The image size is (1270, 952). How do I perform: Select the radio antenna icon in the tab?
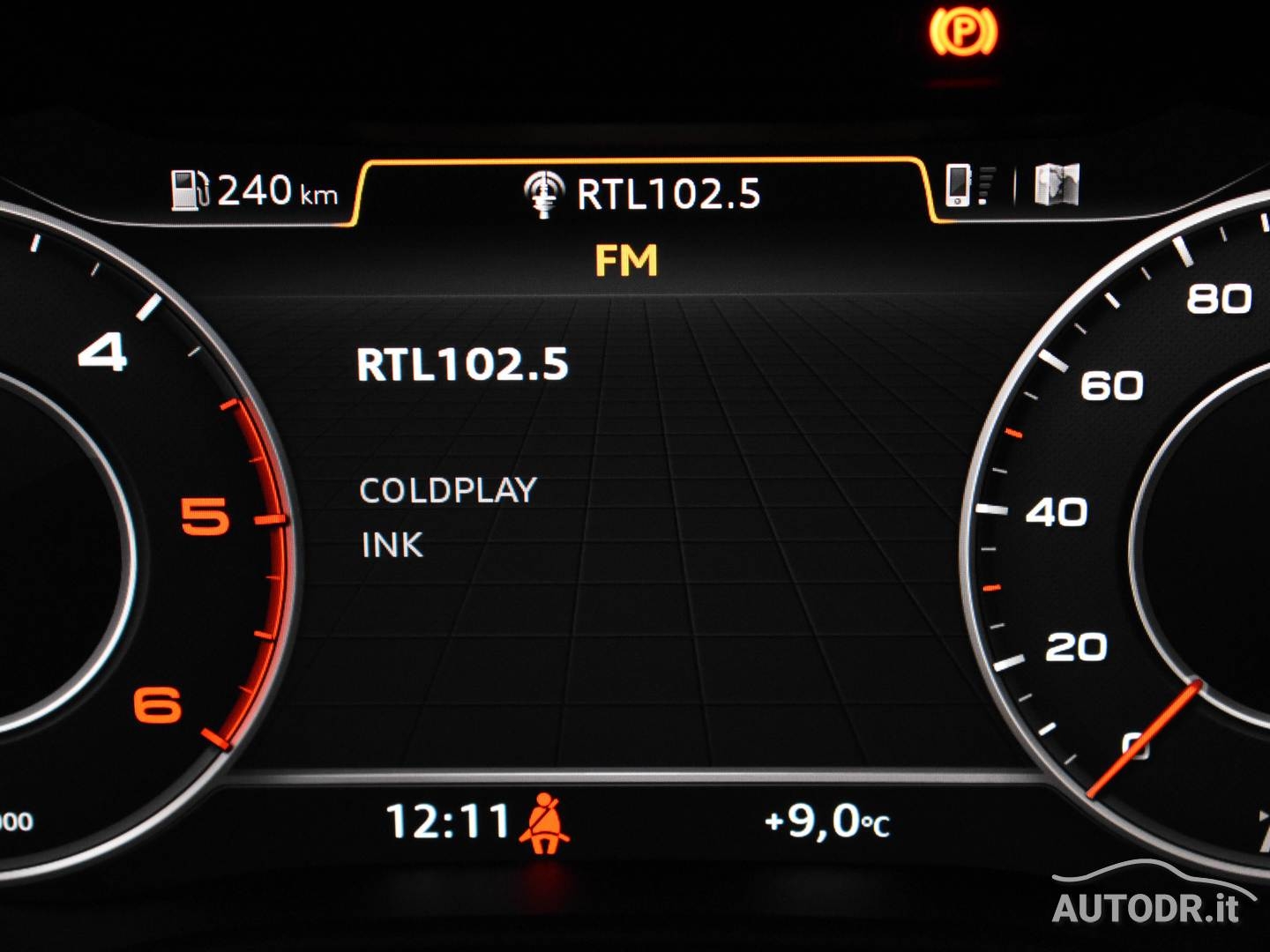(543, 194)
